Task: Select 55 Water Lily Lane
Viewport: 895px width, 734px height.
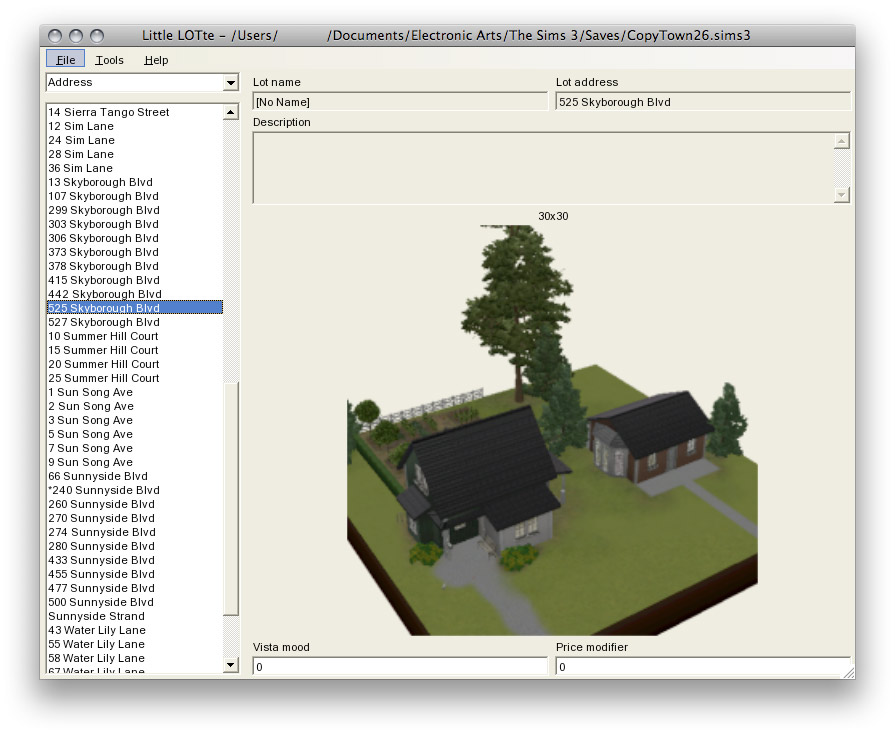Action: coord(135,643)
